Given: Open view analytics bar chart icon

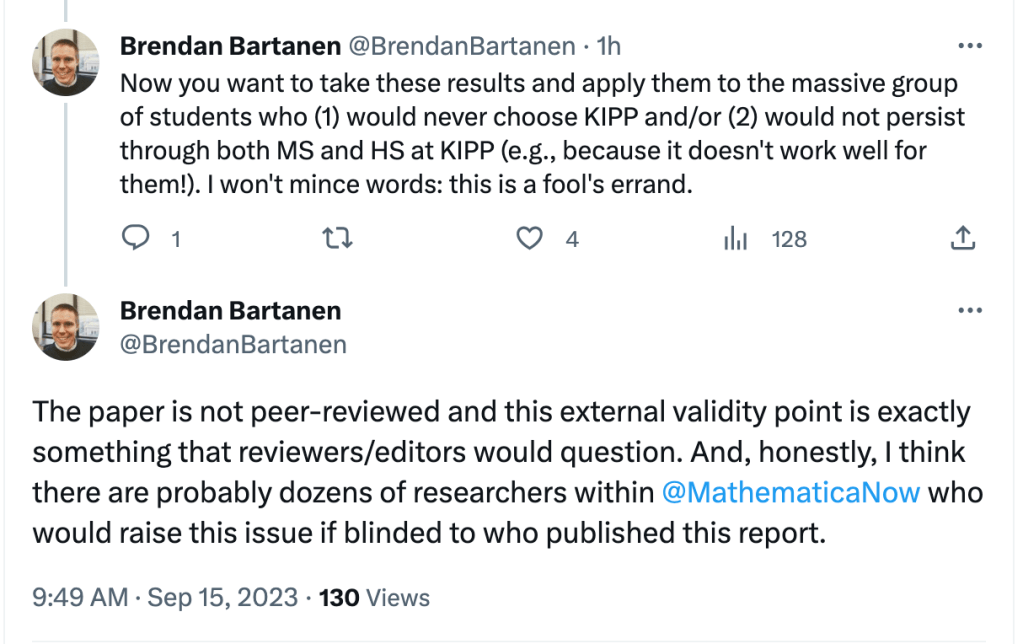Looking at the screenshot, I should (736, 238).
